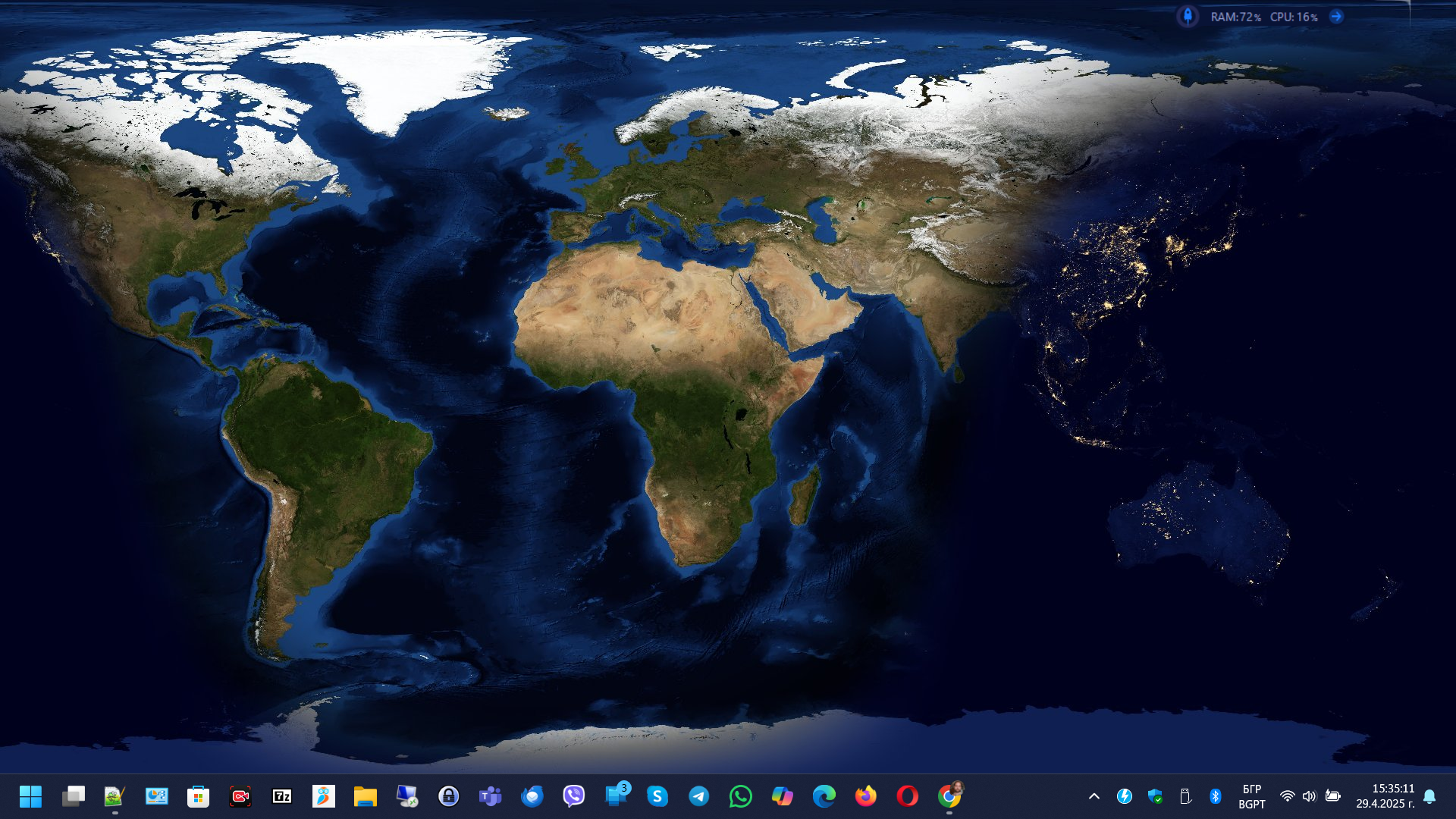Open Bluetooth devices tray icon
1456x819 pixels.
1216,796
